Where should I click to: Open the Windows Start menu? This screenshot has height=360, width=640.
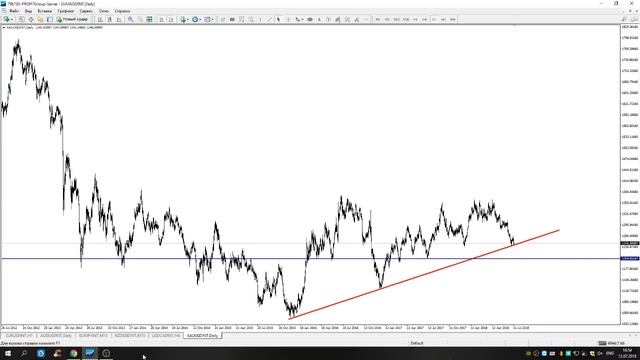click(8, 353)
